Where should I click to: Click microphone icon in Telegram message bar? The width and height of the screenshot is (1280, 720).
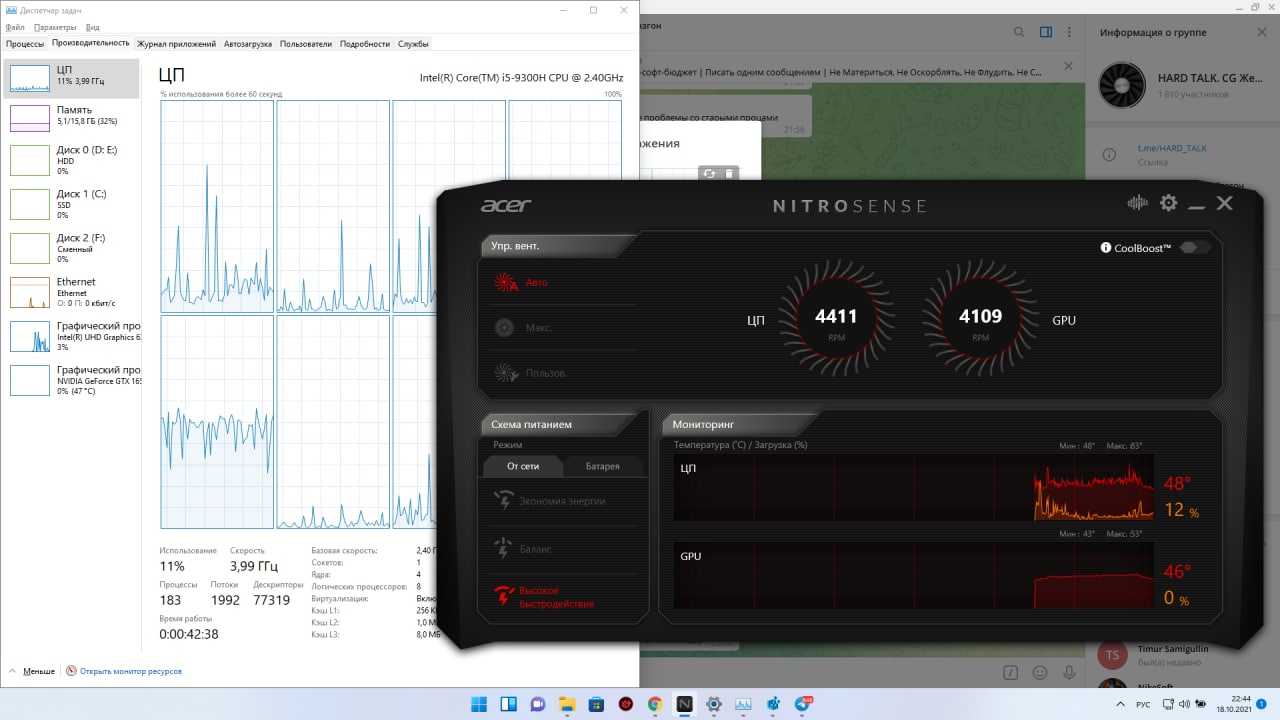(1070, 673)
